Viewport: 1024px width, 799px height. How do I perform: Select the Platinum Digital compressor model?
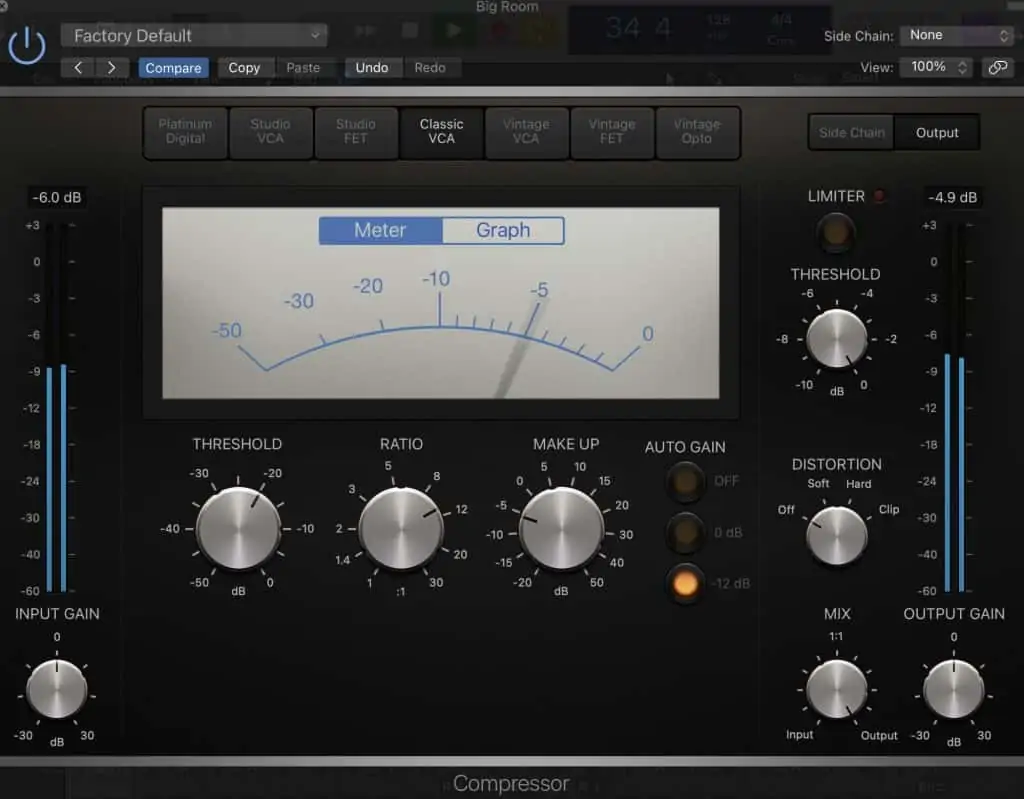click(185, 132)
